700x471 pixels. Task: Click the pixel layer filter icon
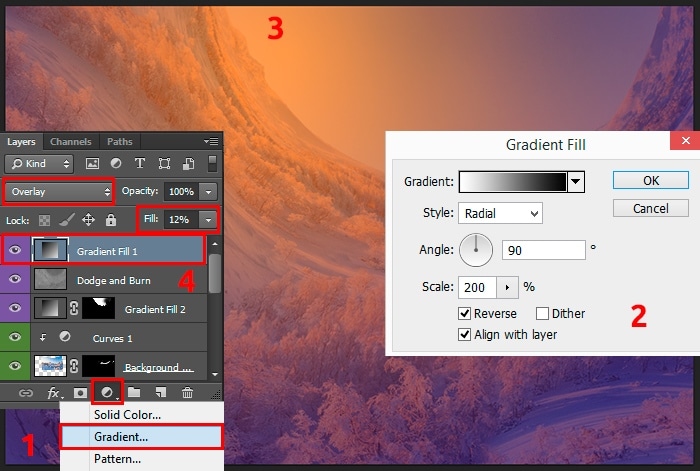[x=93, y=164]
